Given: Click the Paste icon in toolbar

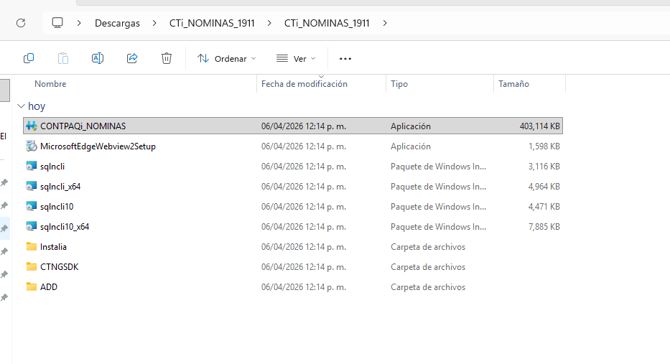Looking at the screenshot, I should pyautogui.click(x=63, y=58).
